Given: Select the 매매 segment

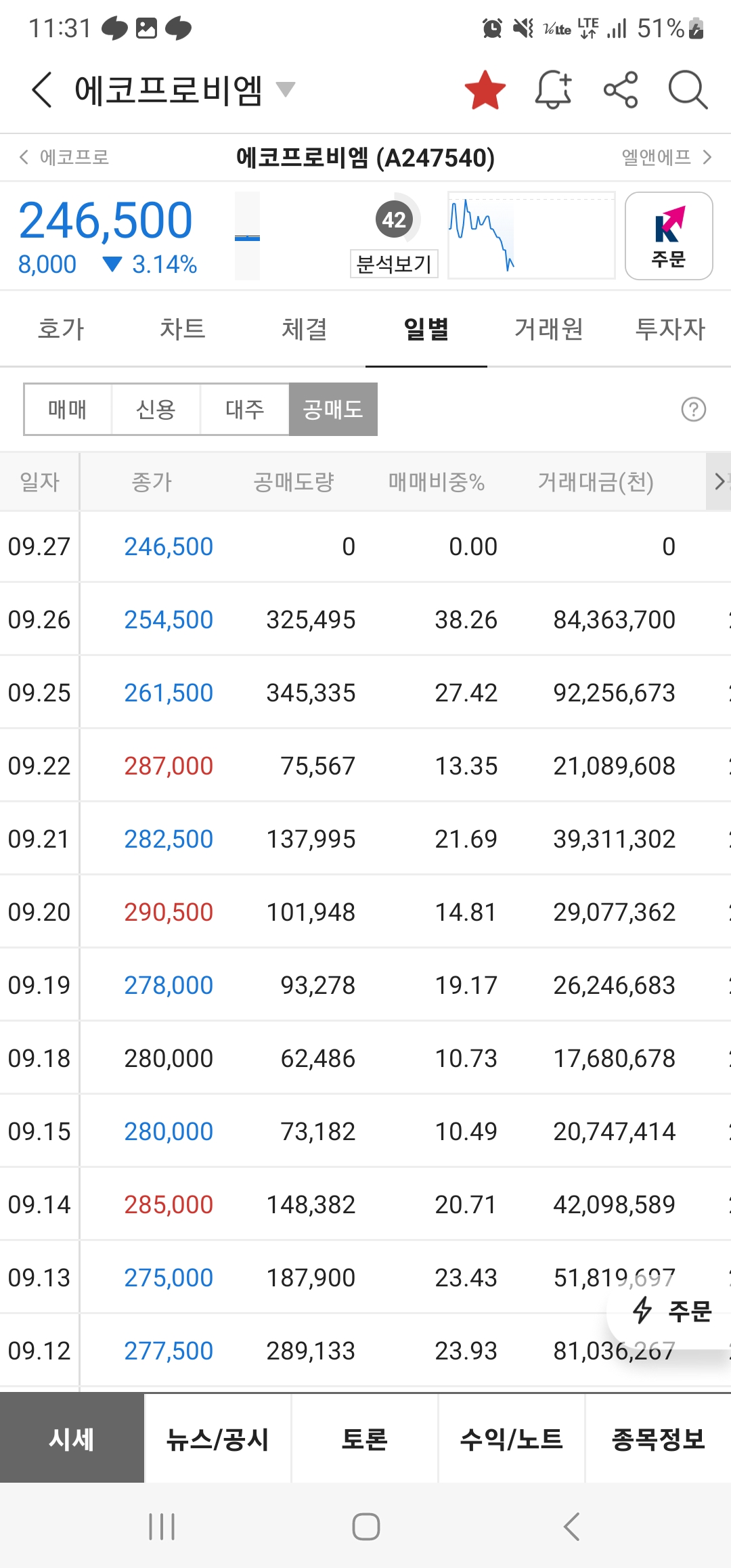Looking at the screenshot, I should pos(68,409).
